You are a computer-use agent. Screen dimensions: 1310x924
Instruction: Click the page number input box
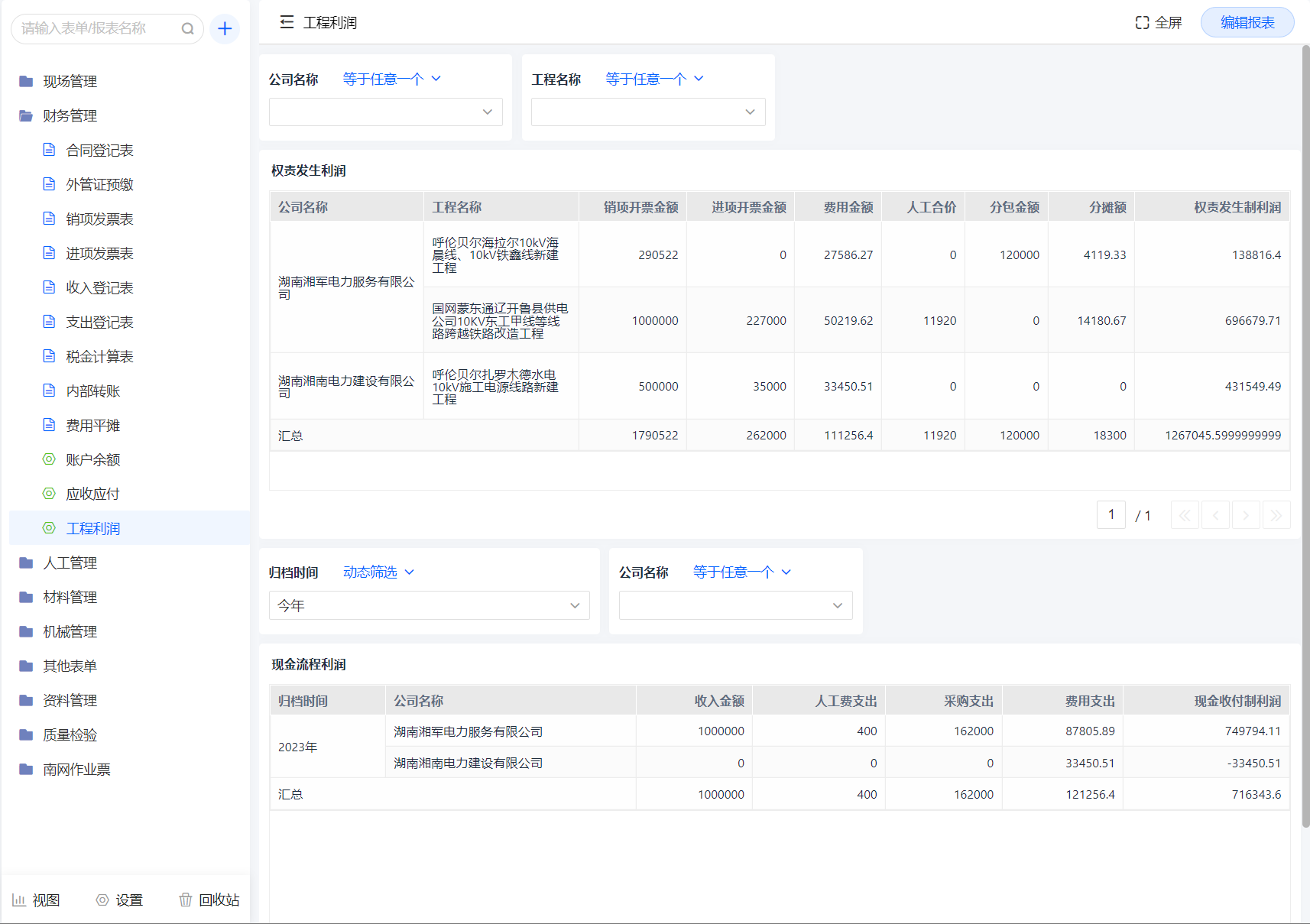[x=1111, y=515]
